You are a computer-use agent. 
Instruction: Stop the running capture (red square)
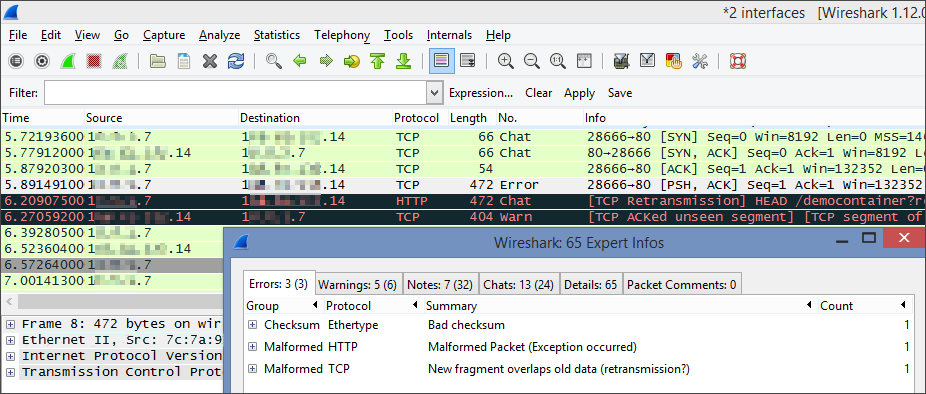93,61
